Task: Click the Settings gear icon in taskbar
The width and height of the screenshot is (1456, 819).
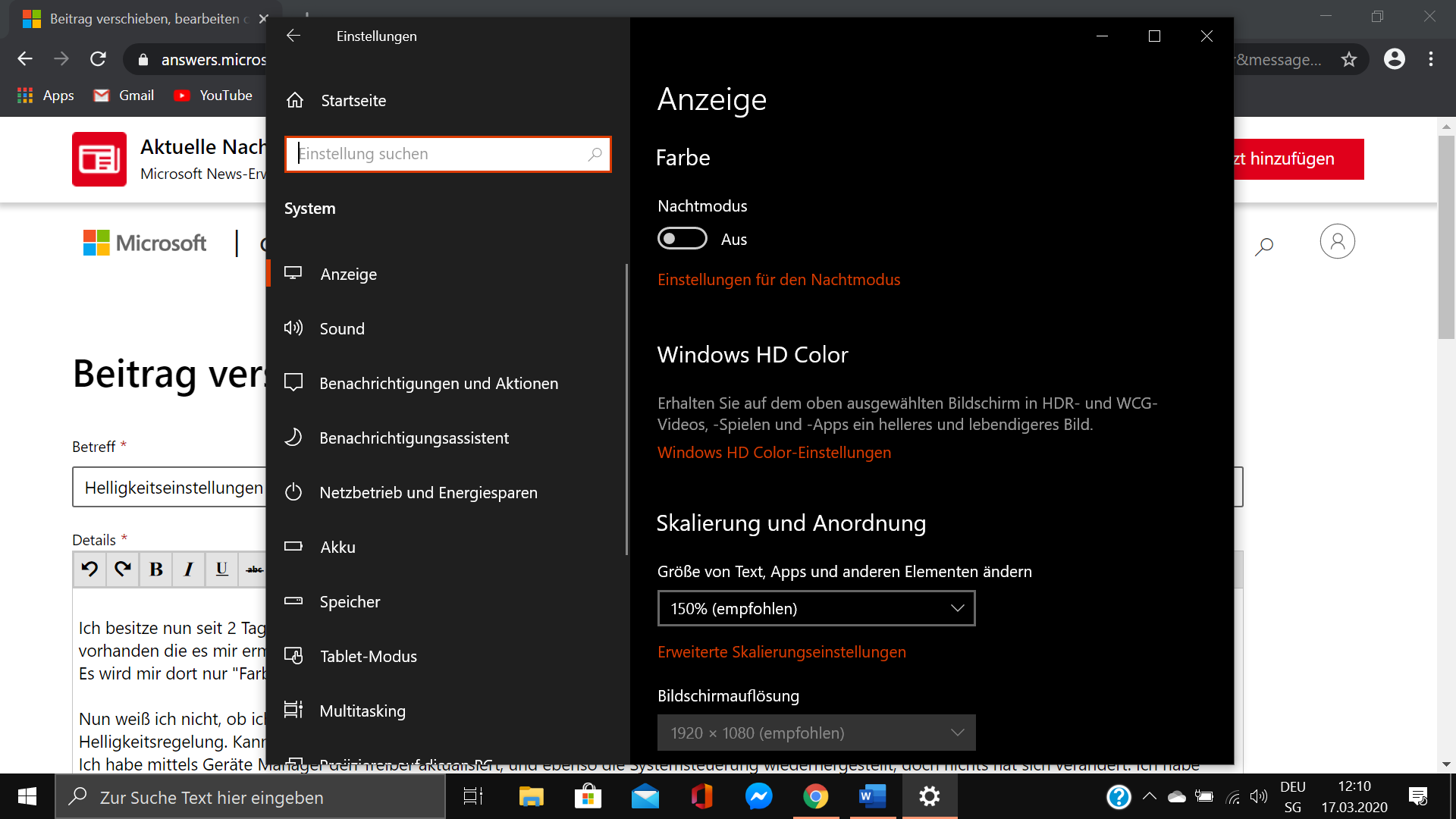Action: pyautogui.click(x=929, y=796)
